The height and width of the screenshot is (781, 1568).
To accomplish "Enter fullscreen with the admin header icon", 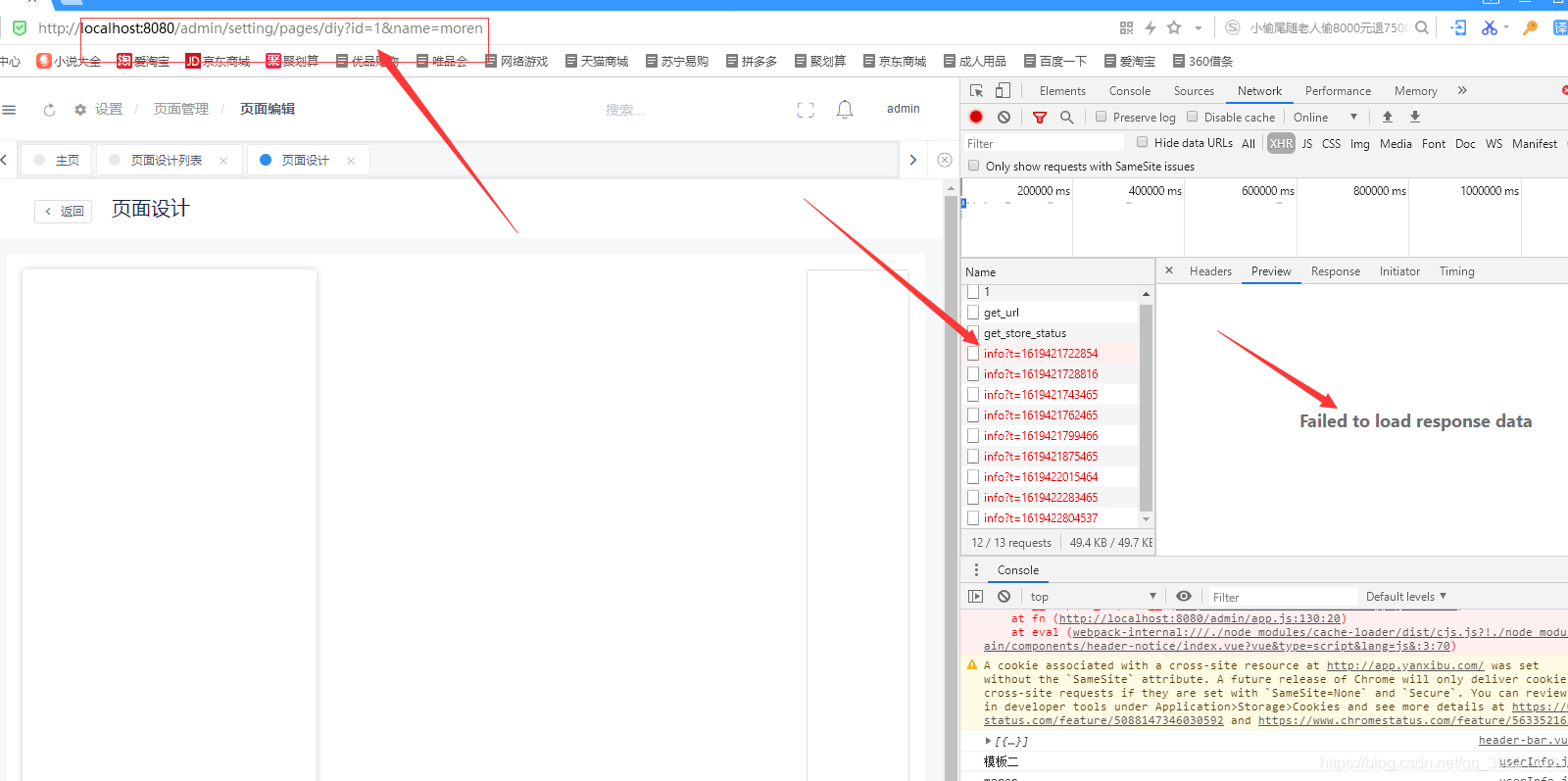I will click(806, 110).
